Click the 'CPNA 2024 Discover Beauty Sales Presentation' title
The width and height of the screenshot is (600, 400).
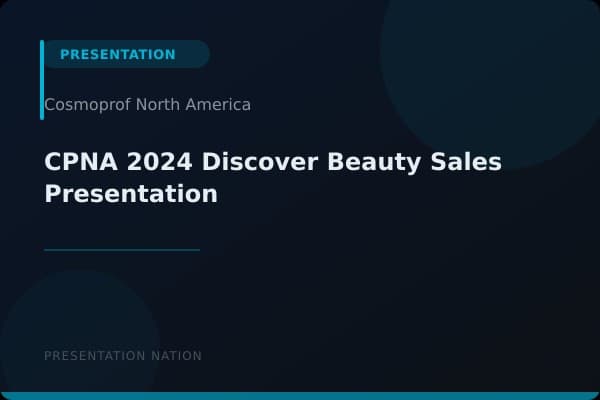click(x=273, y=178)
